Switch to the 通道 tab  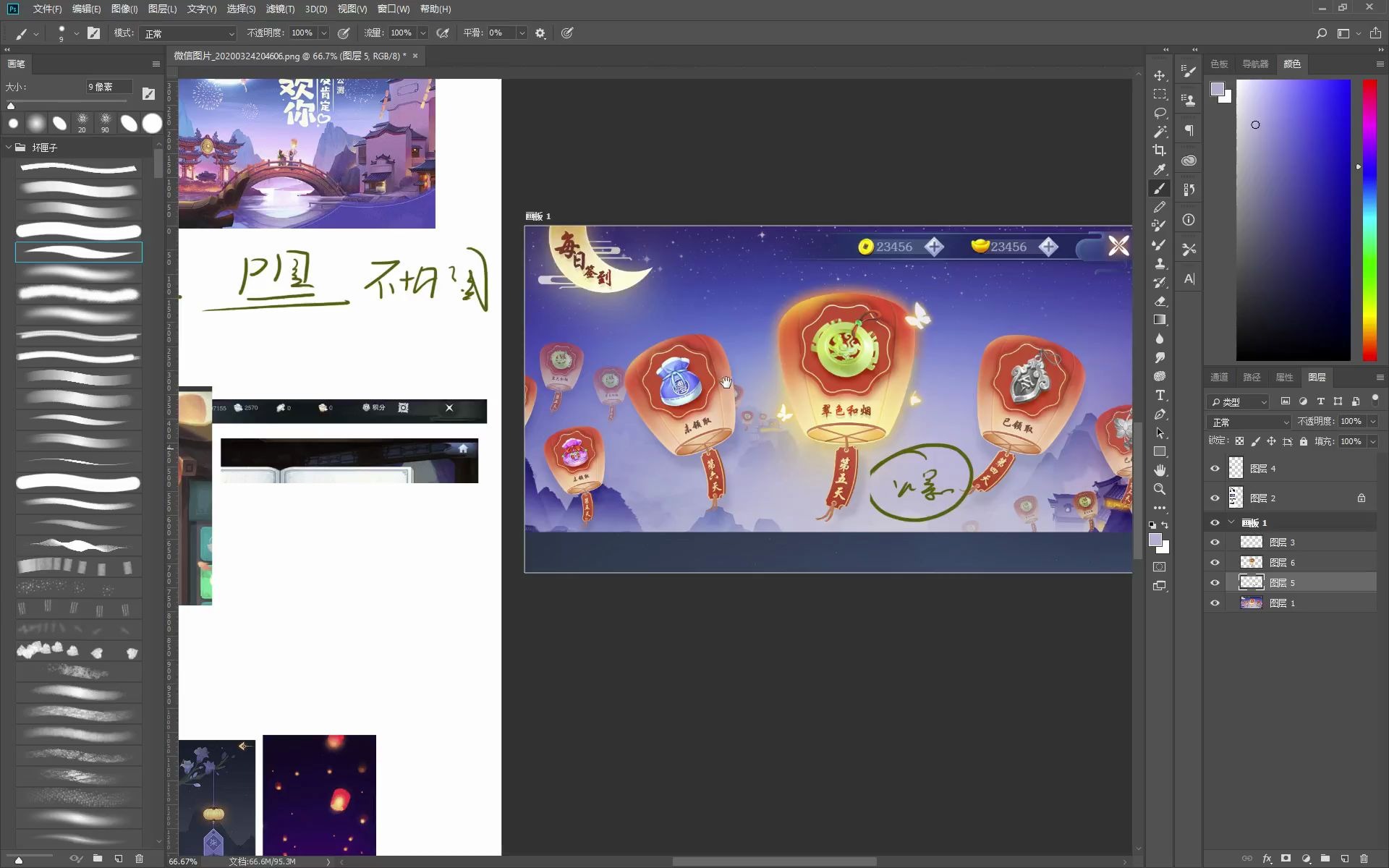coord(1219,377)
